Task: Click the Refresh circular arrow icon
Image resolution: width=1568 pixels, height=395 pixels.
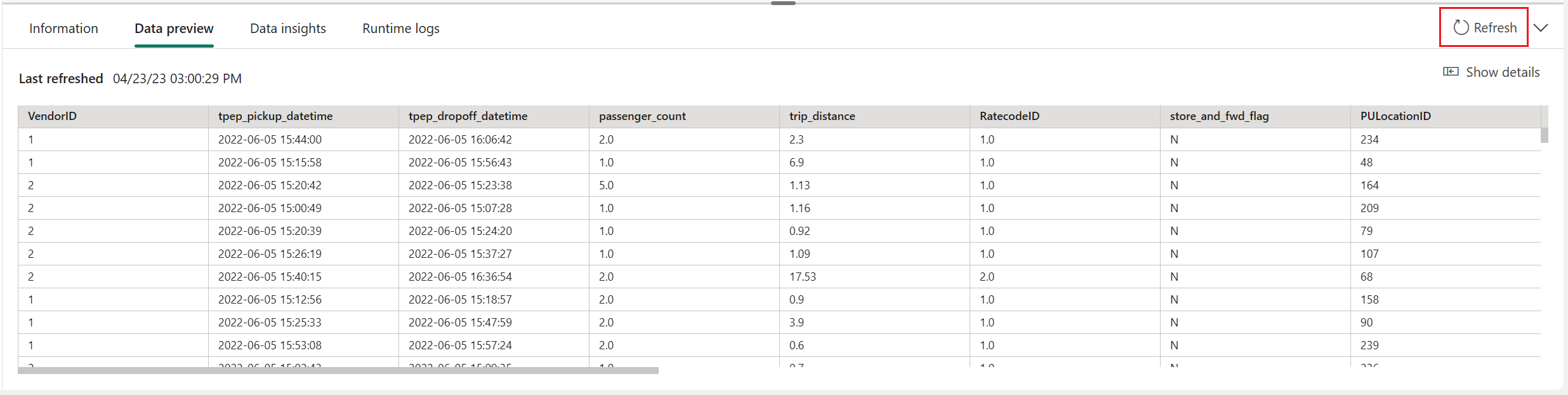Action: [1461, 27]
